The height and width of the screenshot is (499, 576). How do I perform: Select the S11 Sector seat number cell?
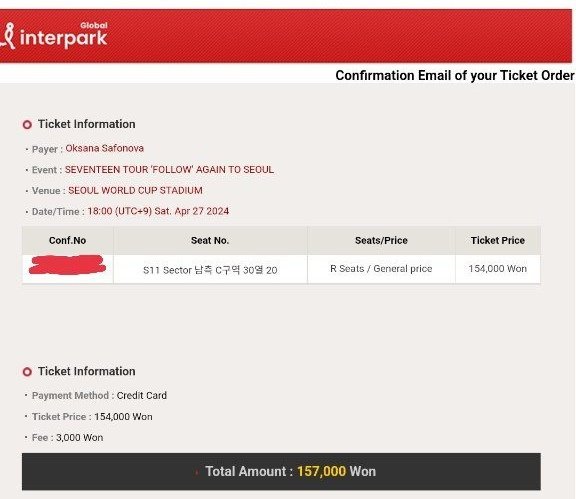tap(210, 270)
